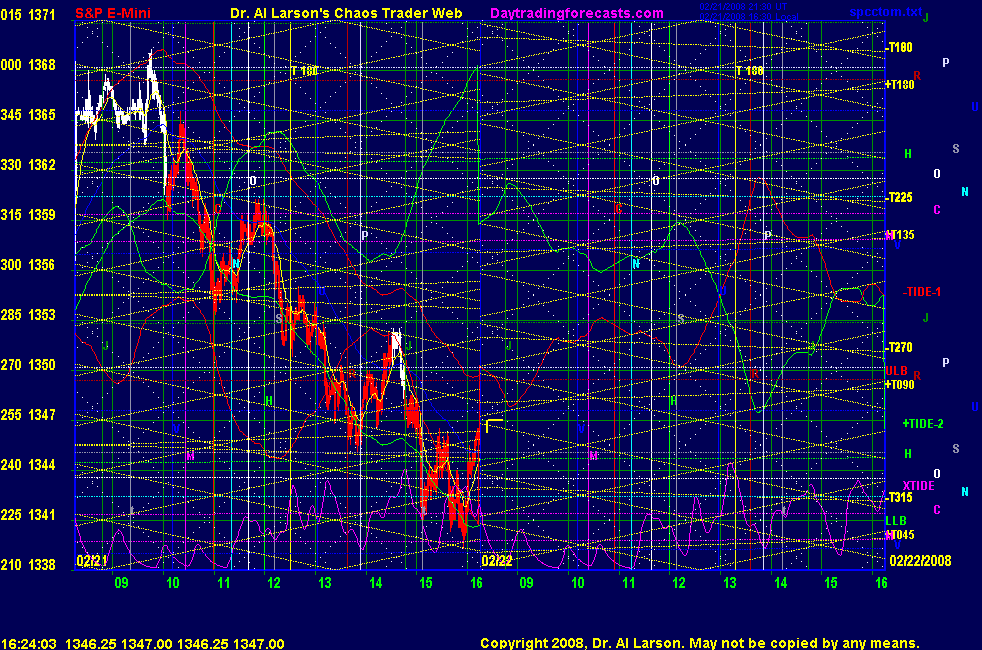Select the "015 1371" price axis label

coord(28,14)
